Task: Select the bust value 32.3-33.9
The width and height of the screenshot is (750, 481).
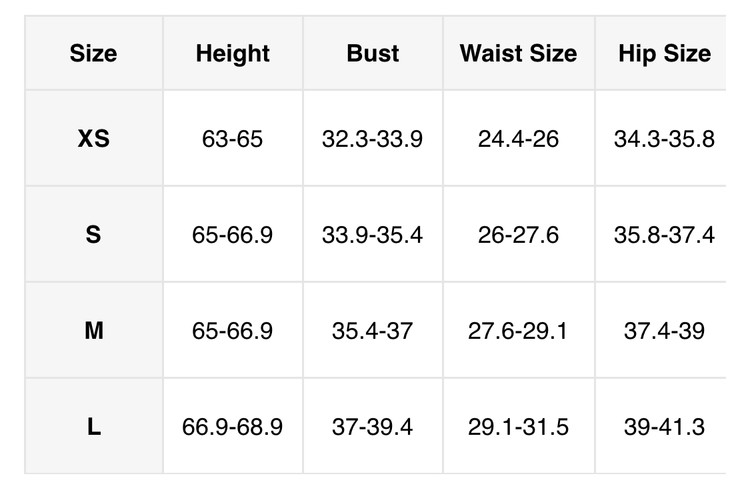Action: point(372,139)
